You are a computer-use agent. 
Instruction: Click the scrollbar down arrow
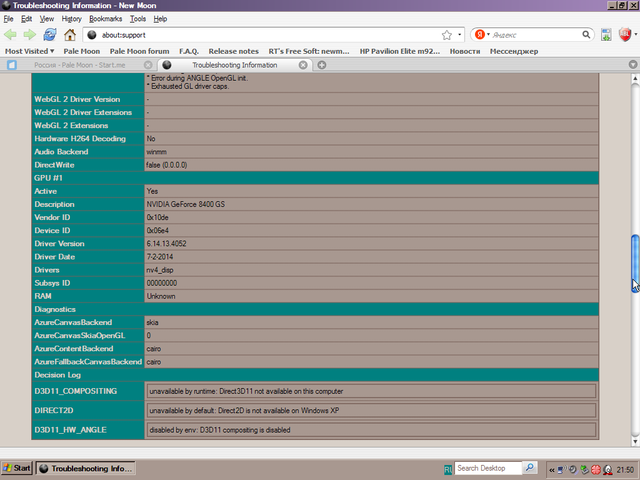[635, 441]
